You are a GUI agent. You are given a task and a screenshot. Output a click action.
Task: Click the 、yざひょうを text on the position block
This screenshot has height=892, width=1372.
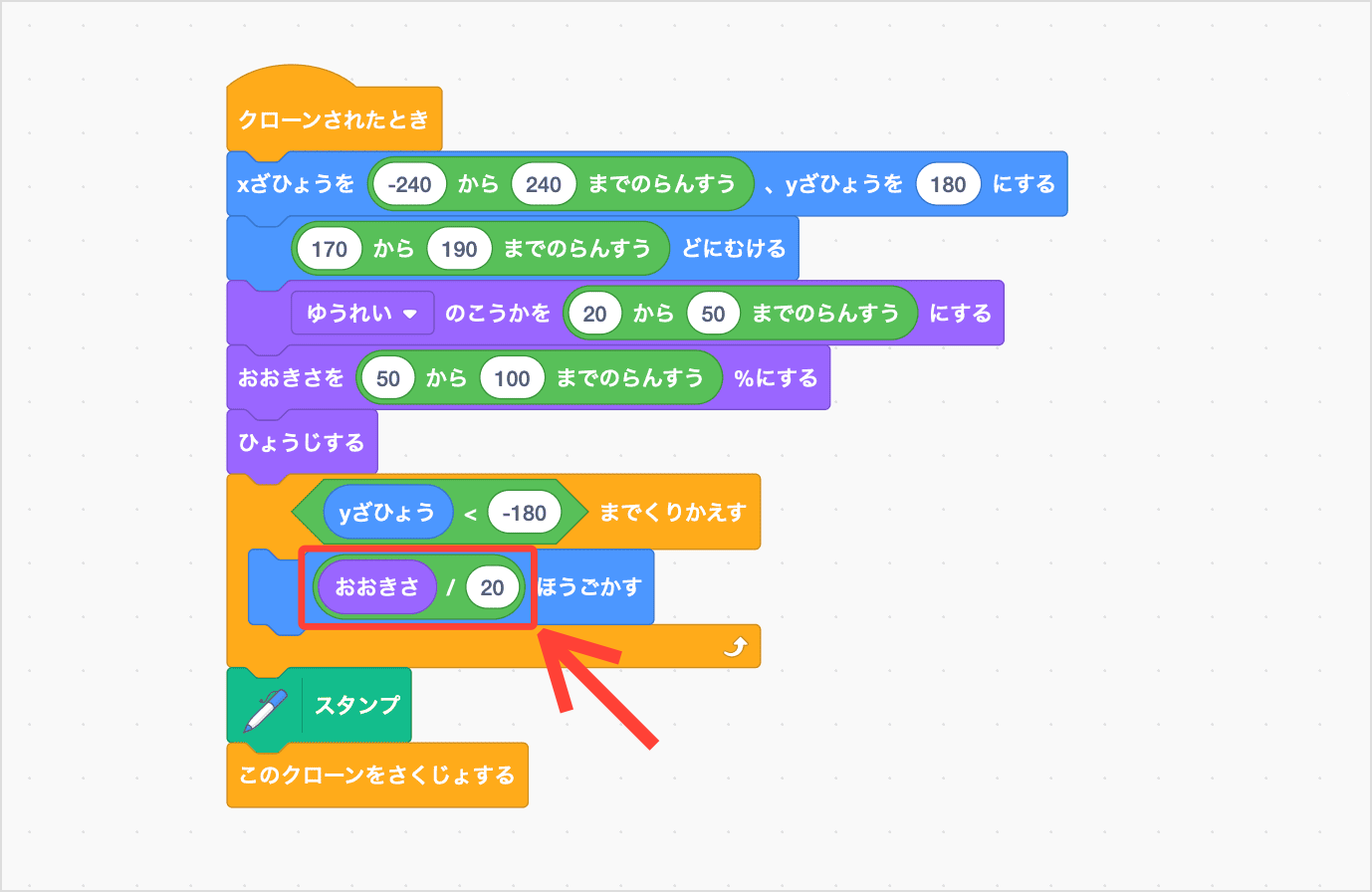pyautogui.click(x=834, y=183)
